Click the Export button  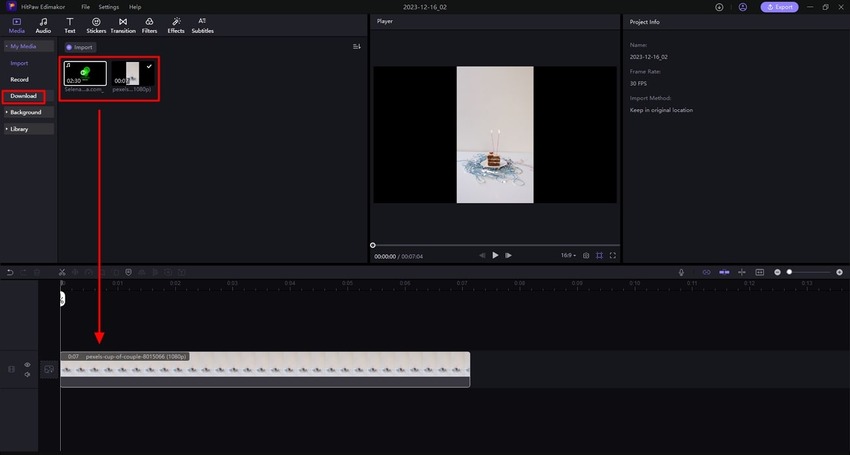[779, 7]
